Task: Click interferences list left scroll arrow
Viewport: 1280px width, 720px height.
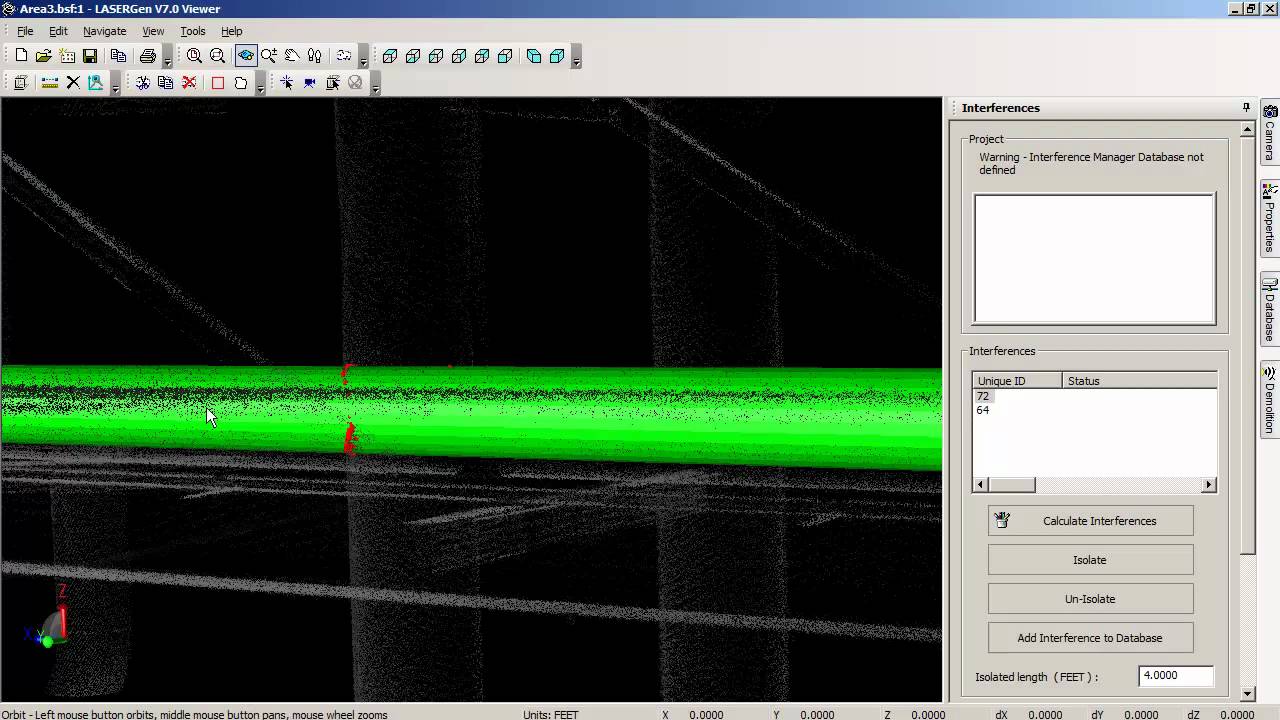Action: pos(981,485)
